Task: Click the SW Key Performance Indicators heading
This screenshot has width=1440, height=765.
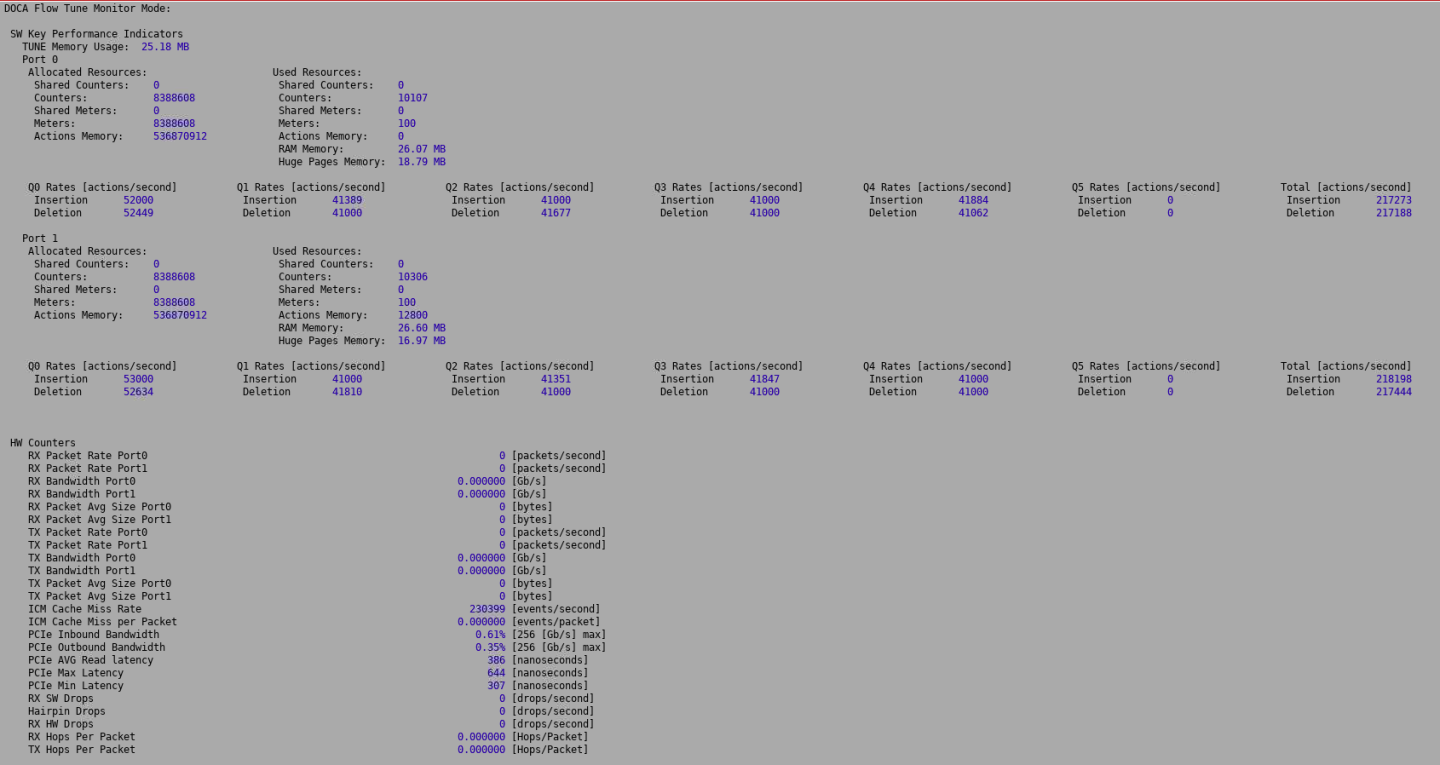Action: tap(96, 34)
